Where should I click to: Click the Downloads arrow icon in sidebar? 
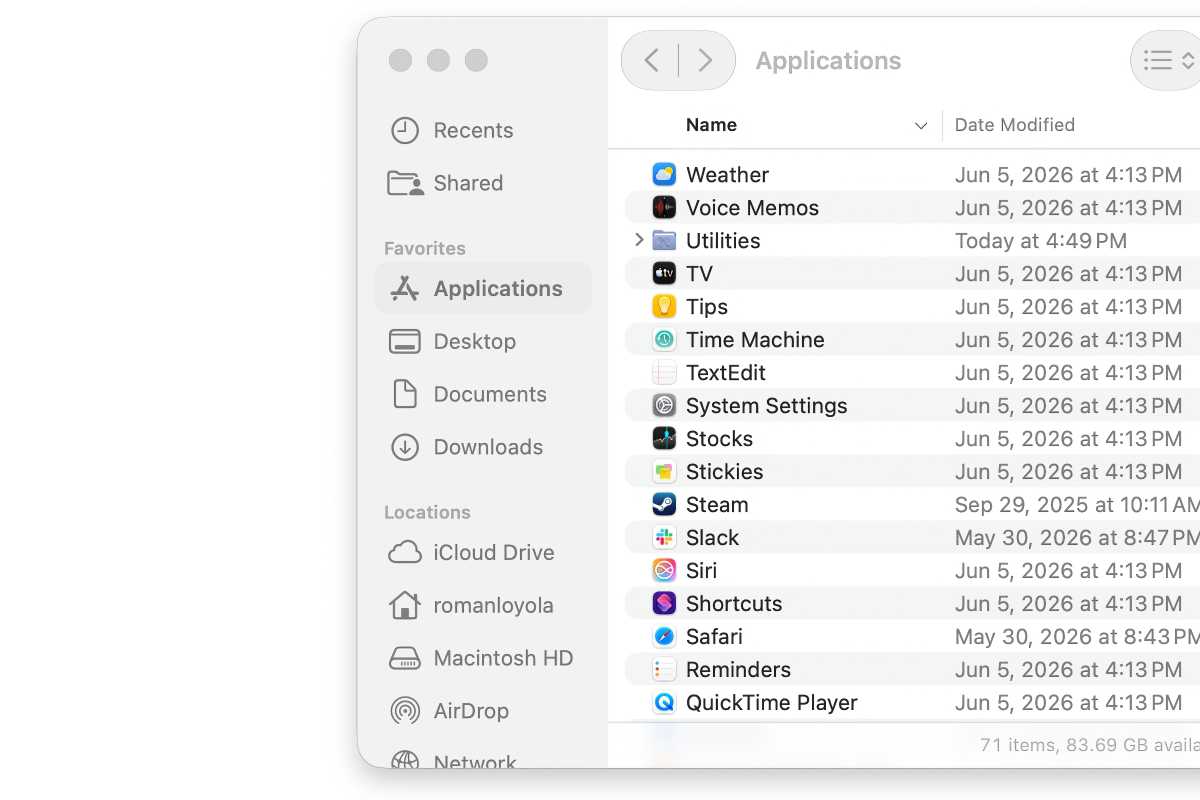(404, 447)
